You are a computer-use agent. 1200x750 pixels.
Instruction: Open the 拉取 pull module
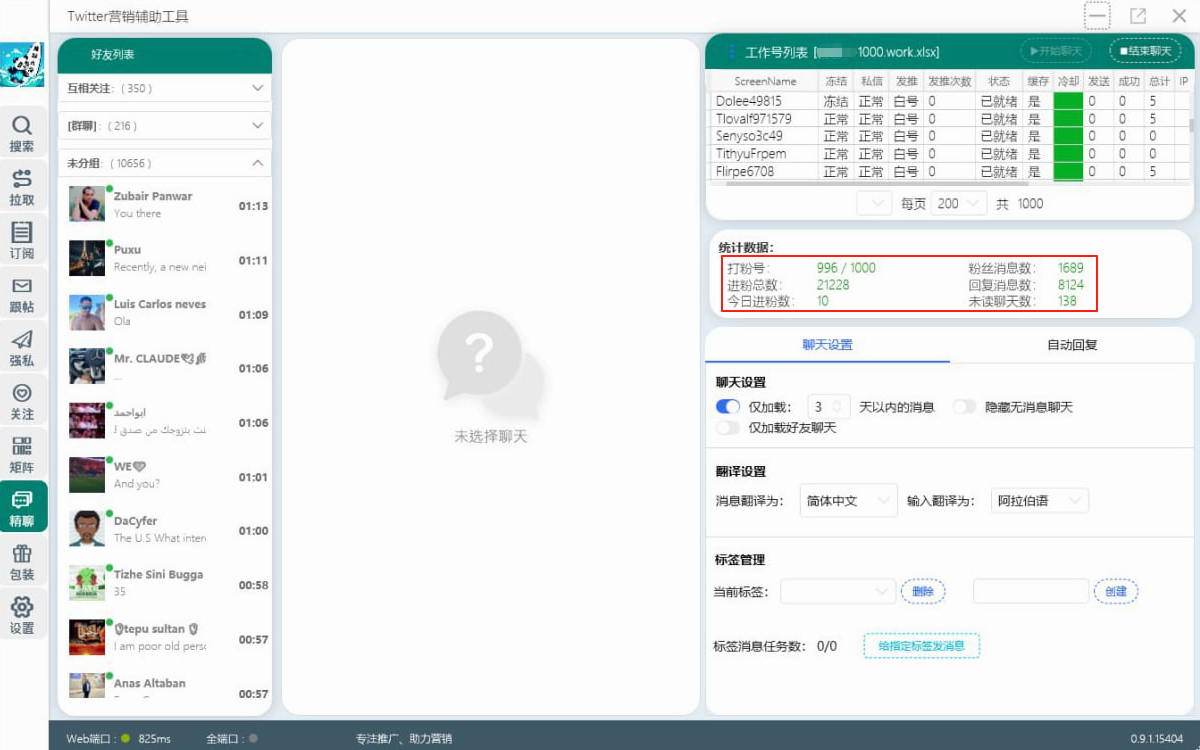click(22, 188)
